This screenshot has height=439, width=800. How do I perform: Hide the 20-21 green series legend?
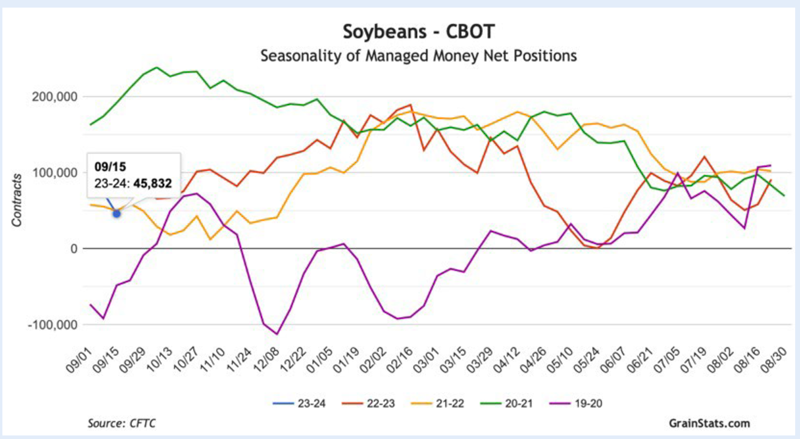pos(507,403)
